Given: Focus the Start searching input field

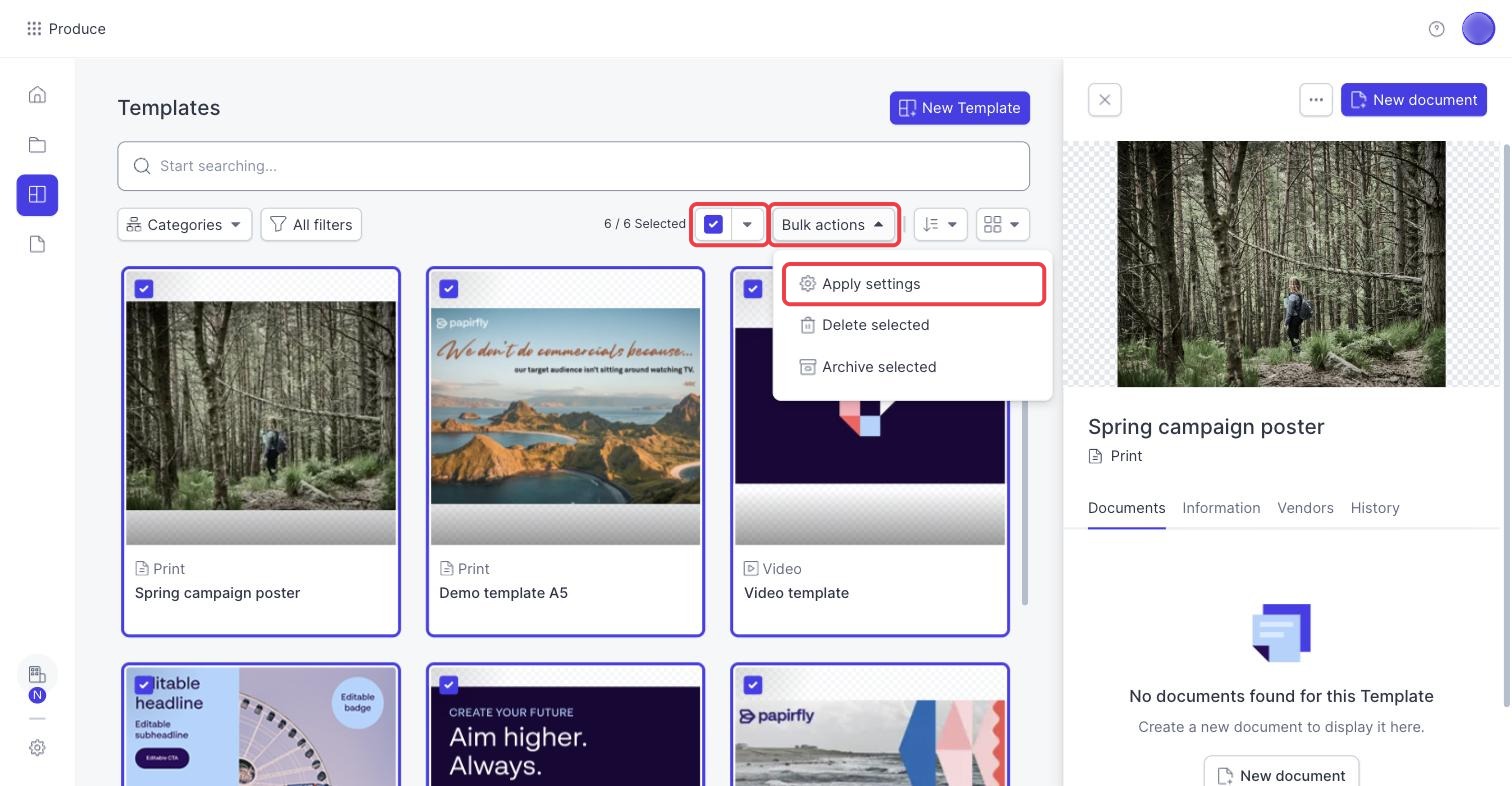Looking at the screenshot, I should click(x=573, y=166).
